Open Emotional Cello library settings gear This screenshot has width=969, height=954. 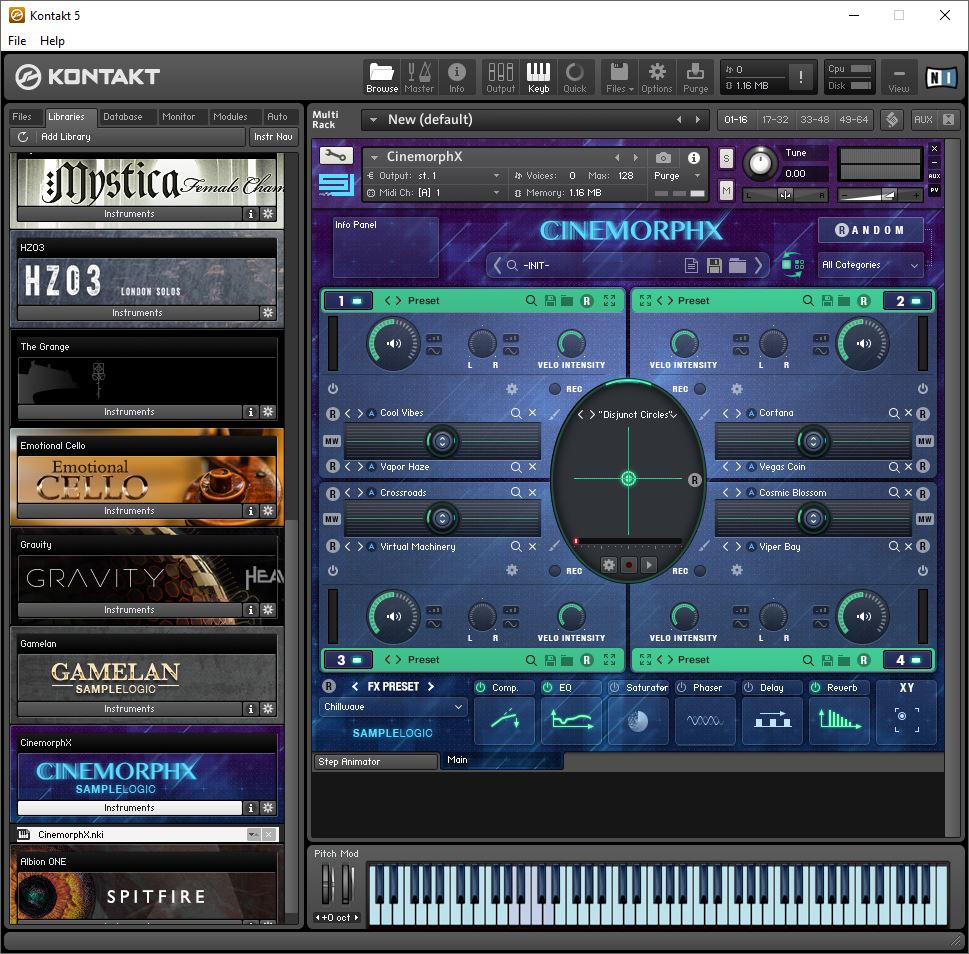(x=268, y=511)
